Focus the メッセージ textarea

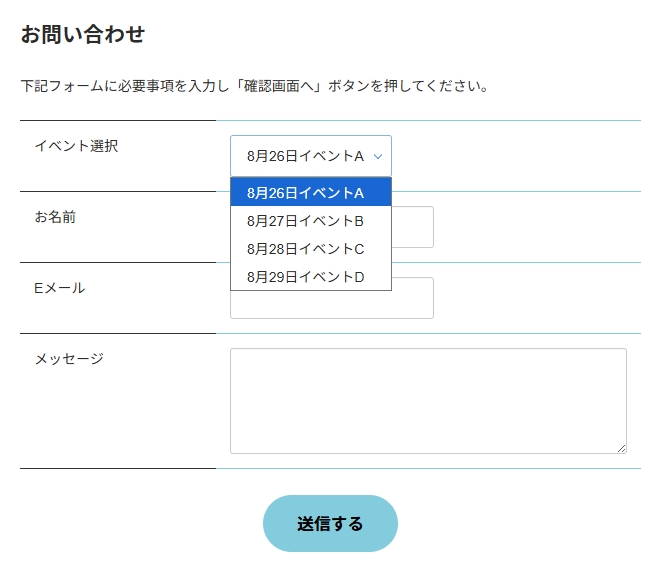[428, 401]
